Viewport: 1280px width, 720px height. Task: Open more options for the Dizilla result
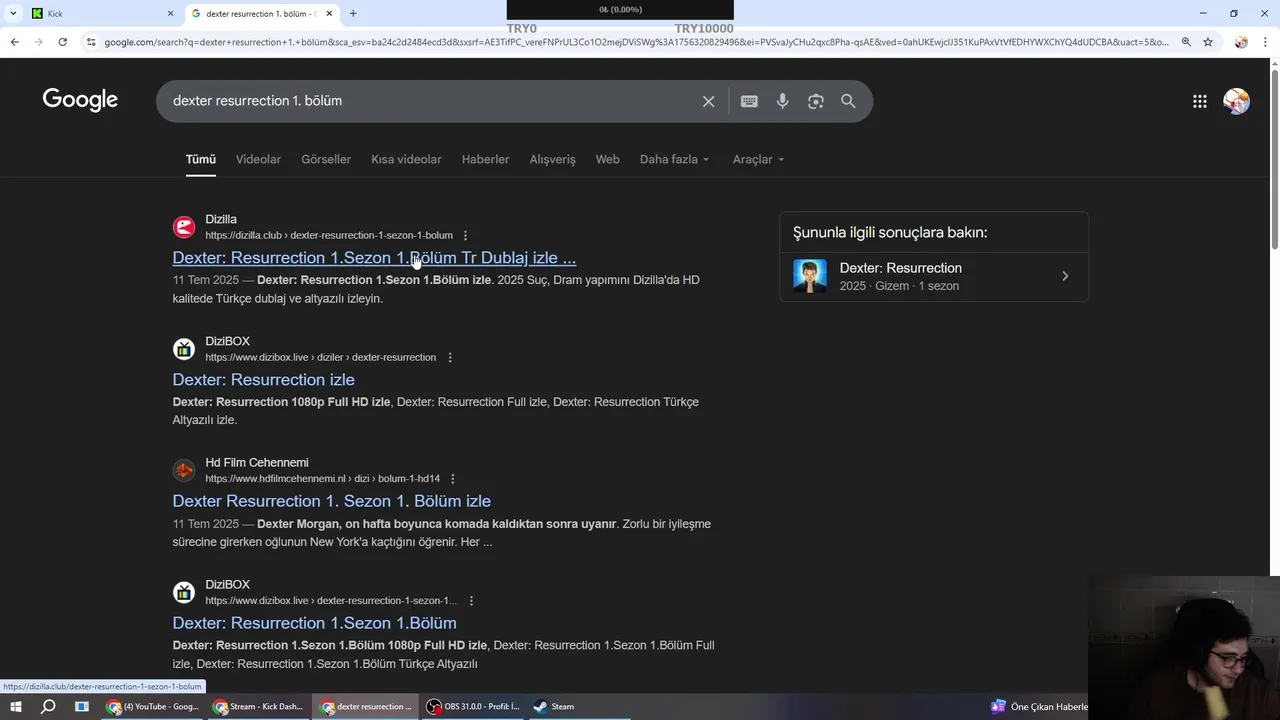(x=465, y=235)
